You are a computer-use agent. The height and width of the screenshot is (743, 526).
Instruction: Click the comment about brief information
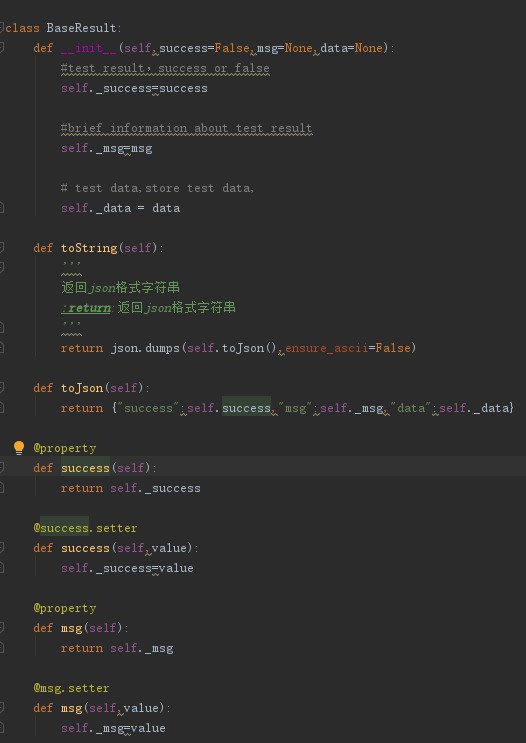(x=187, y=128)
